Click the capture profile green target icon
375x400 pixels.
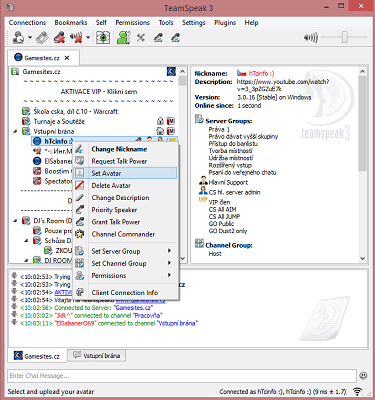click(103, 37)
